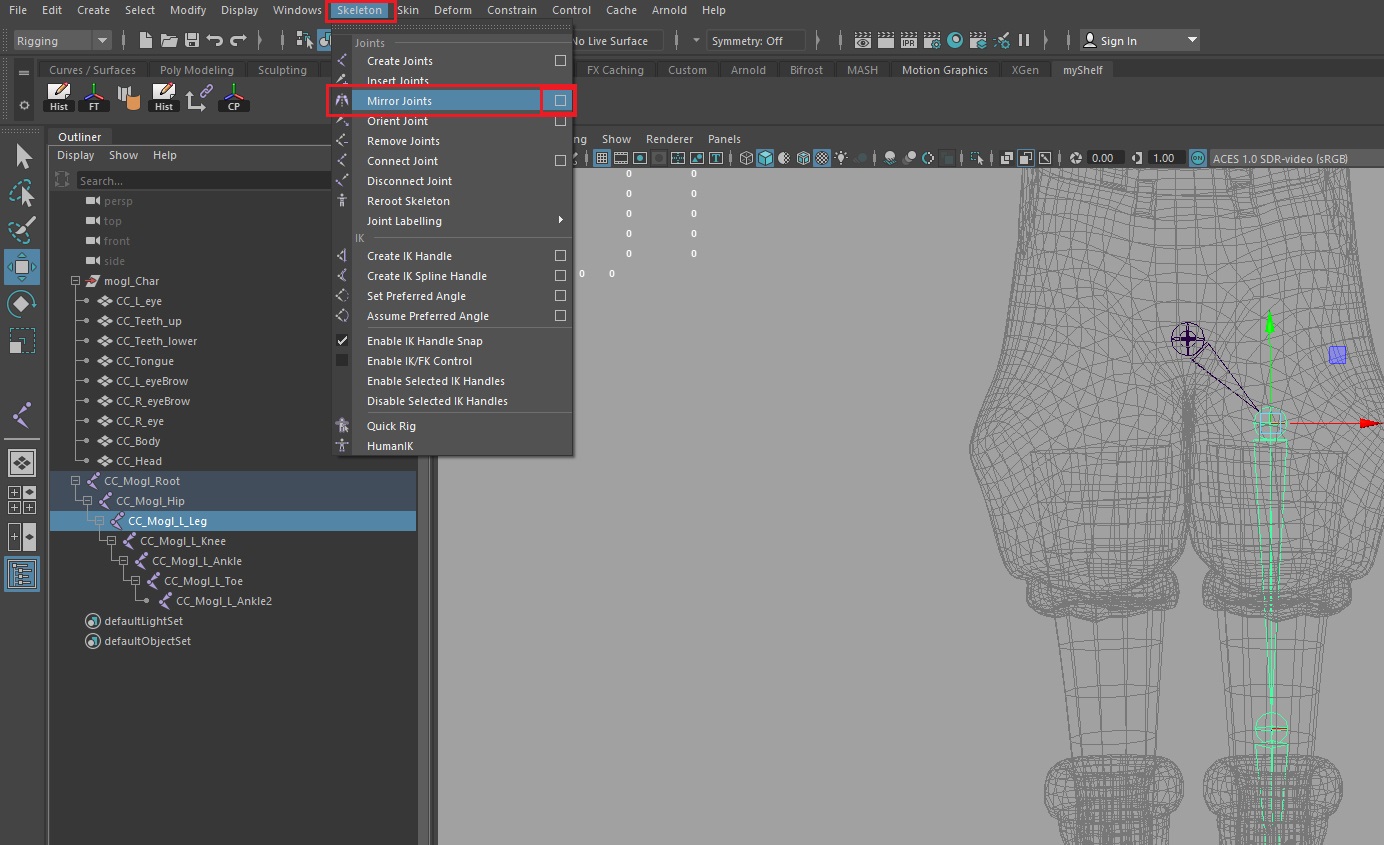
Task: Collapse the mogl_Char node
Action: [x=75, y=281]
